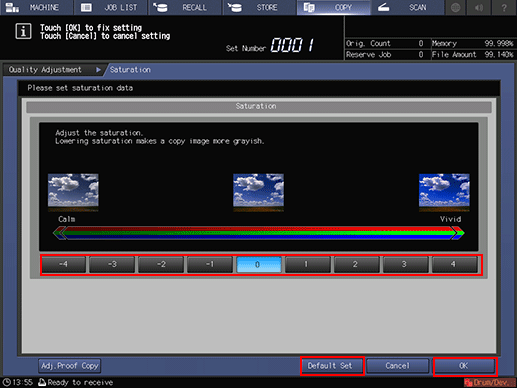Cancel the saturation setting
The height and width of the screenshot is (388, 517).
tap(397, 366)
